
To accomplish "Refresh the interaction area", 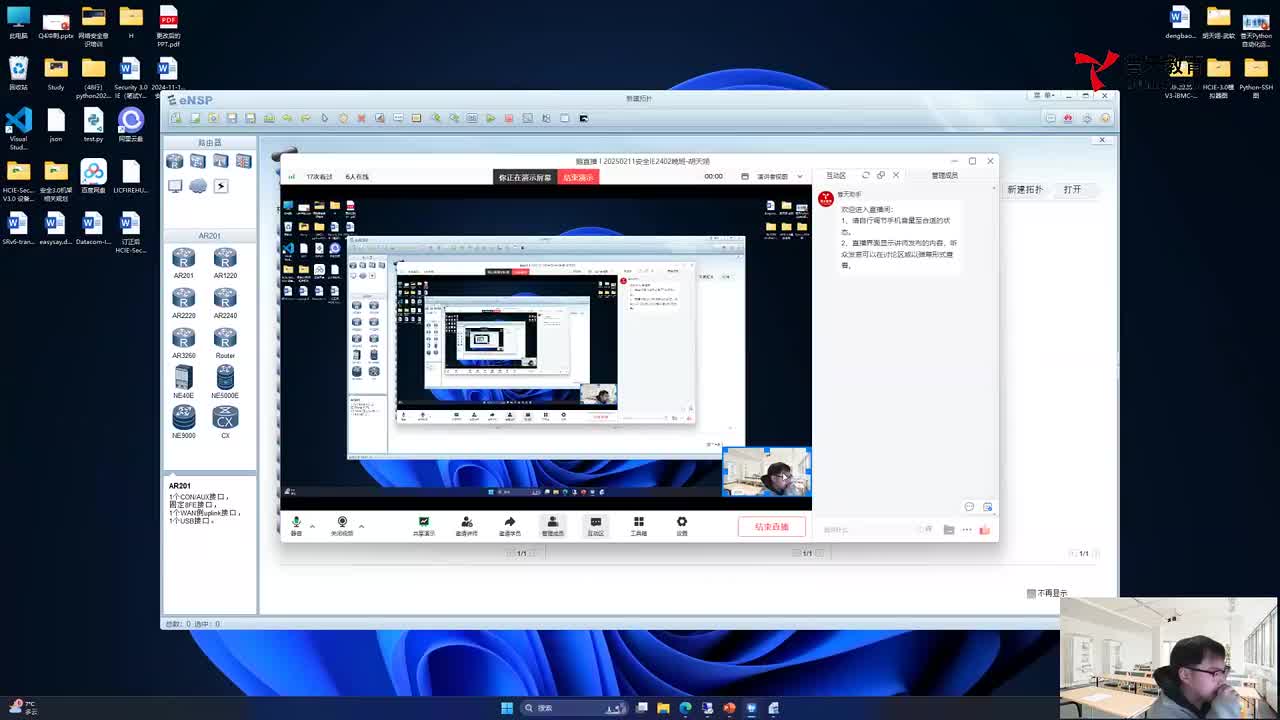I will (x=866, y=175).
